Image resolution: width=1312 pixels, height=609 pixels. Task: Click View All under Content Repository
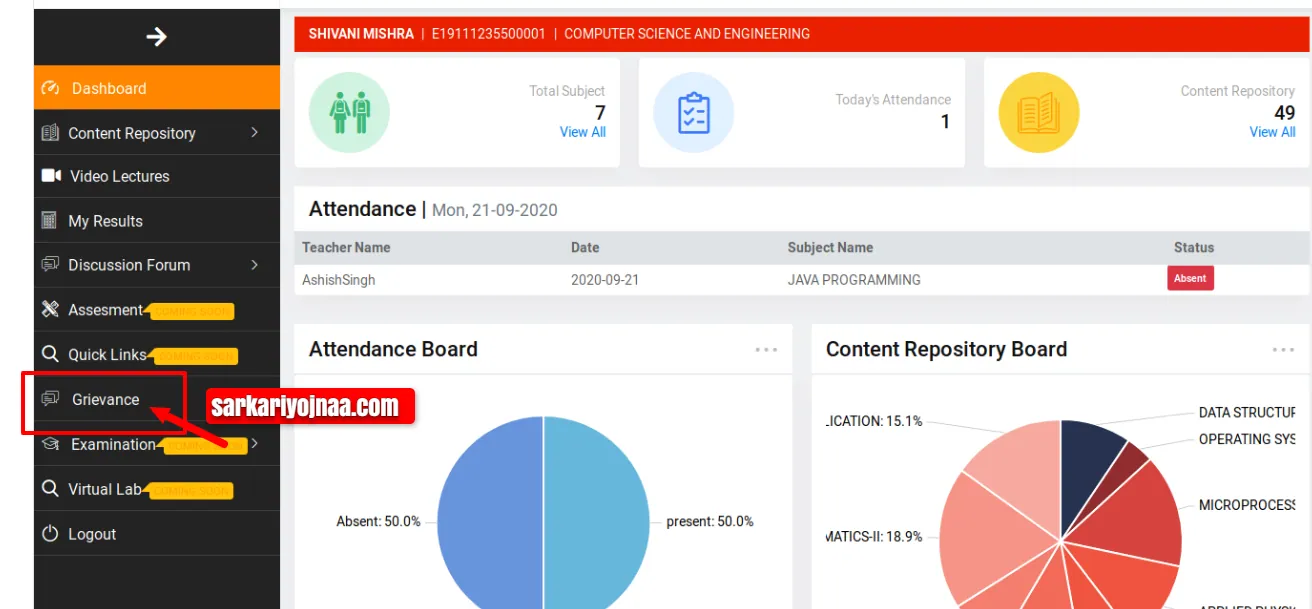(x=1272, y=132)
